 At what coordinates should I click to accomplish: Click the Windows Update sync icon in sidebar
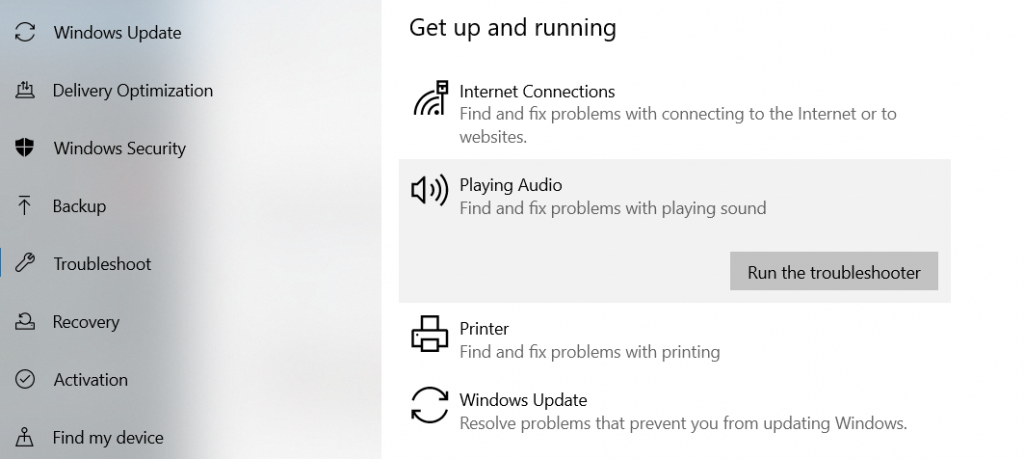click(x=25, y=33)
